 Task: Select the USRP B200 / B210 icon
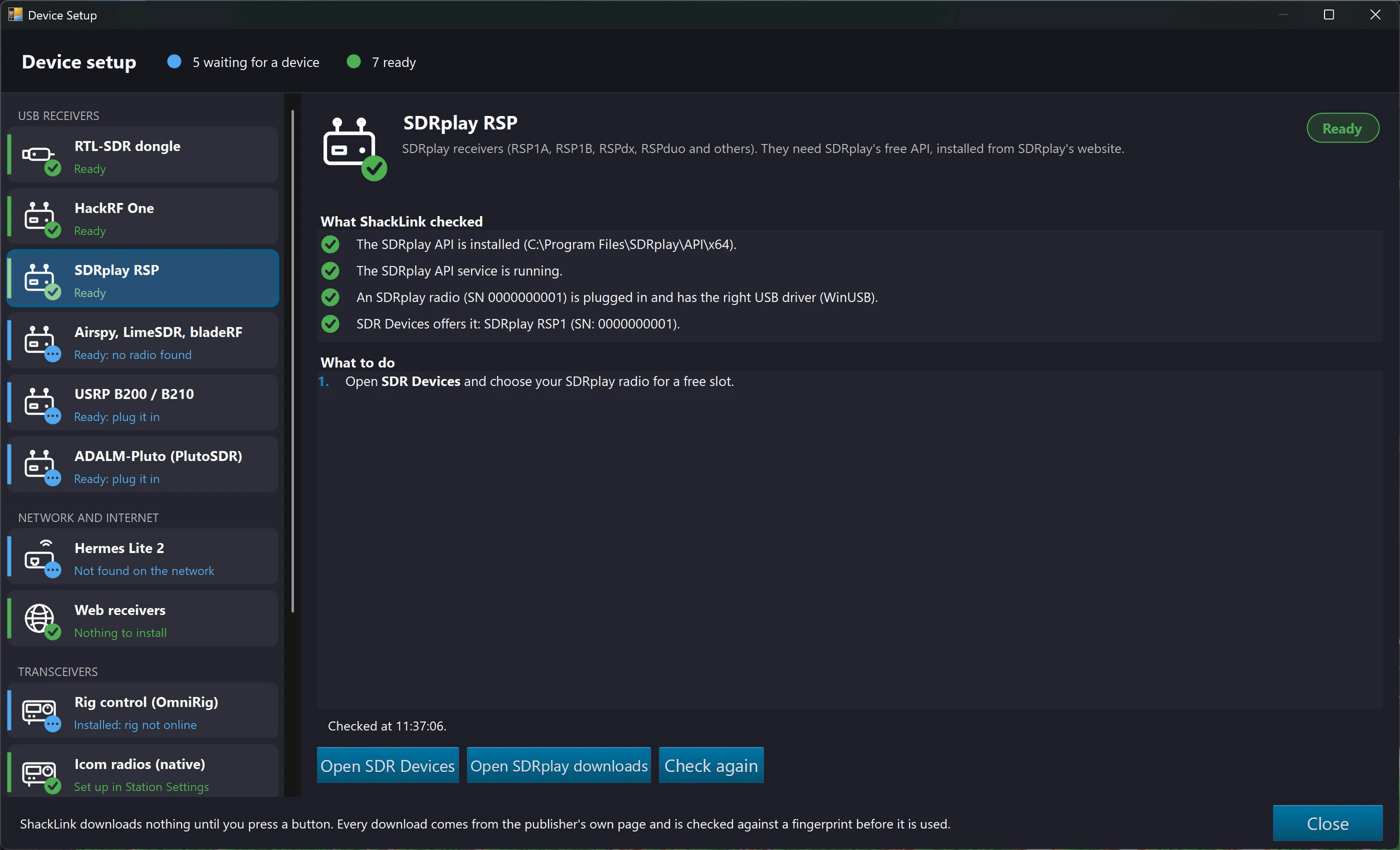click(x=41, y=405)
